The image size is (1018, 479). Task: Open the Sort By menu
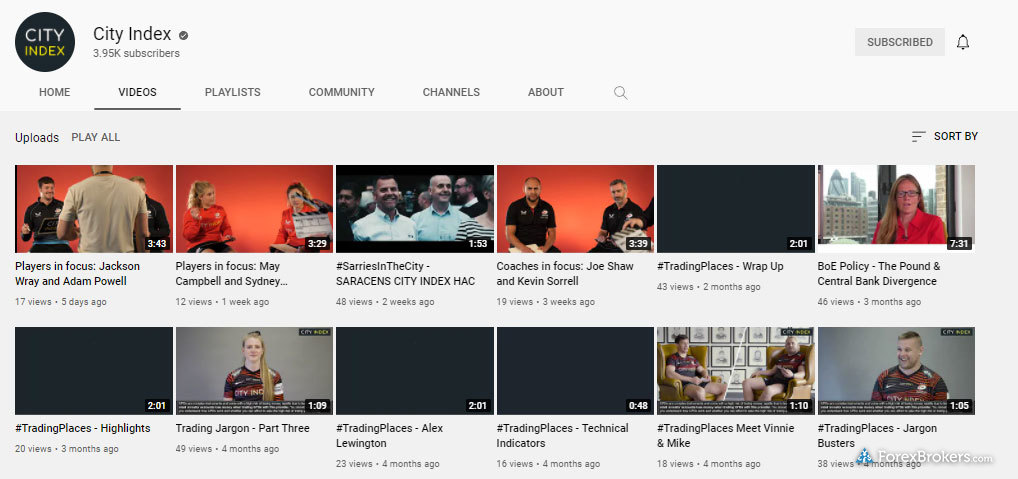(945, 136)
